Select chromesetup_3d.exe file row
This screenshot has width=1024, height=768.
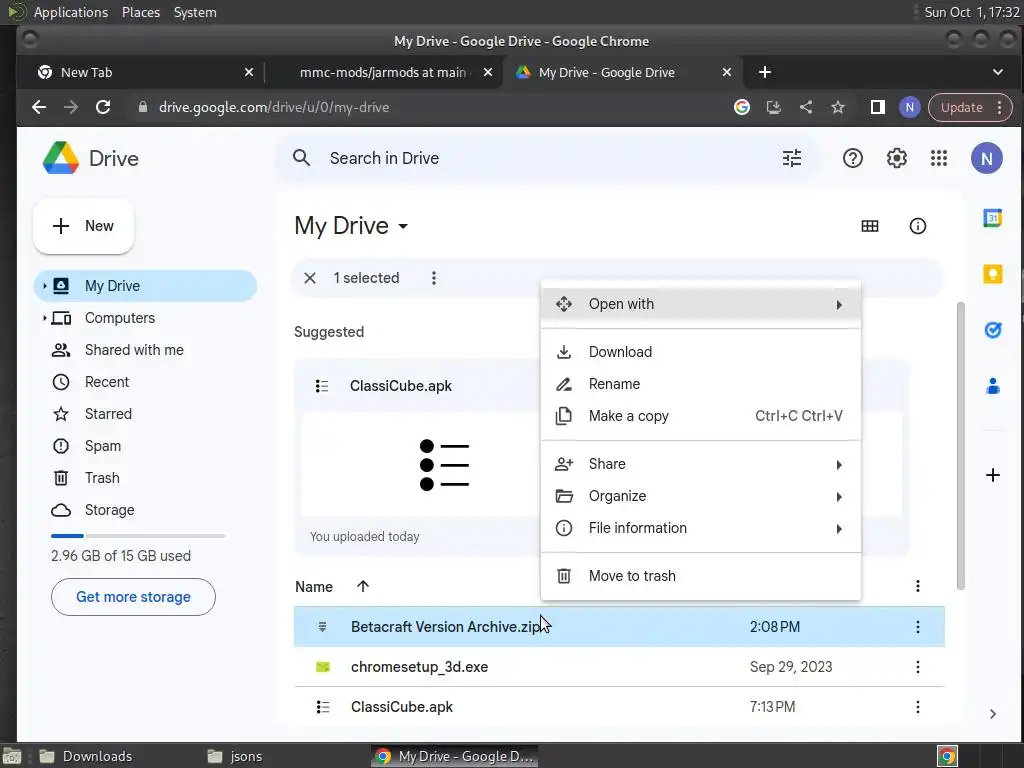click(619, 667)
